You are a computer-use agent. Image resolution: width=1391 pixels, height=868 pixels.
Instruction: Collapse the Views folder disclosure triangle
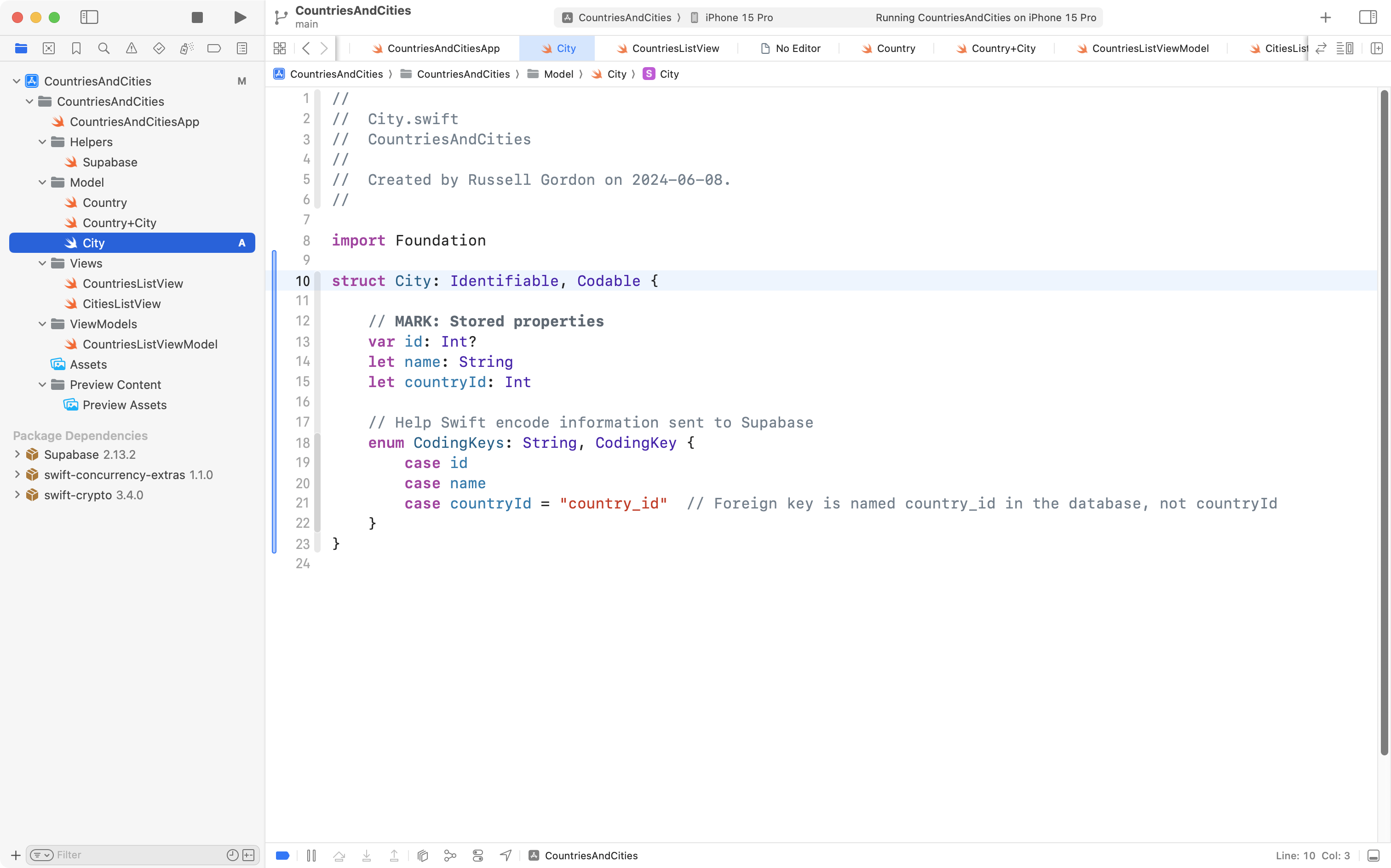42,263
